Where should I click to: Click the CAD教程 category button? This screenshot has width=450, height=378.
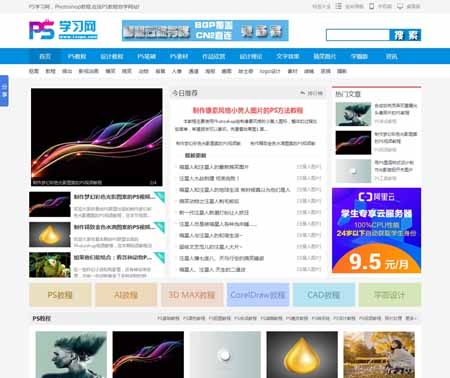click(x=324, y=295)
